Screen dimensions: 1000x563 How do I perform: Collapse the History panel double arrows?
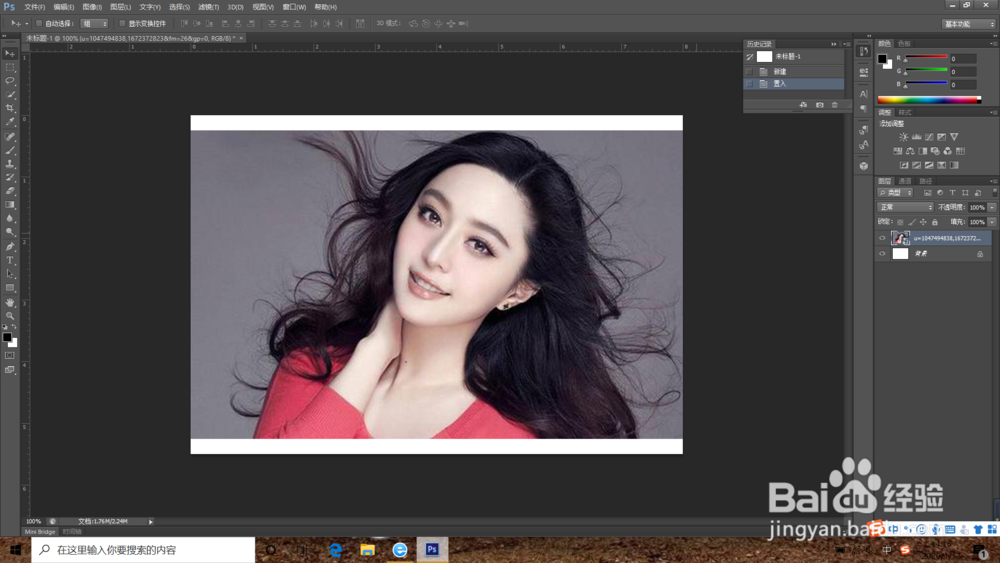pyautogui.click(x=834, y=44)
